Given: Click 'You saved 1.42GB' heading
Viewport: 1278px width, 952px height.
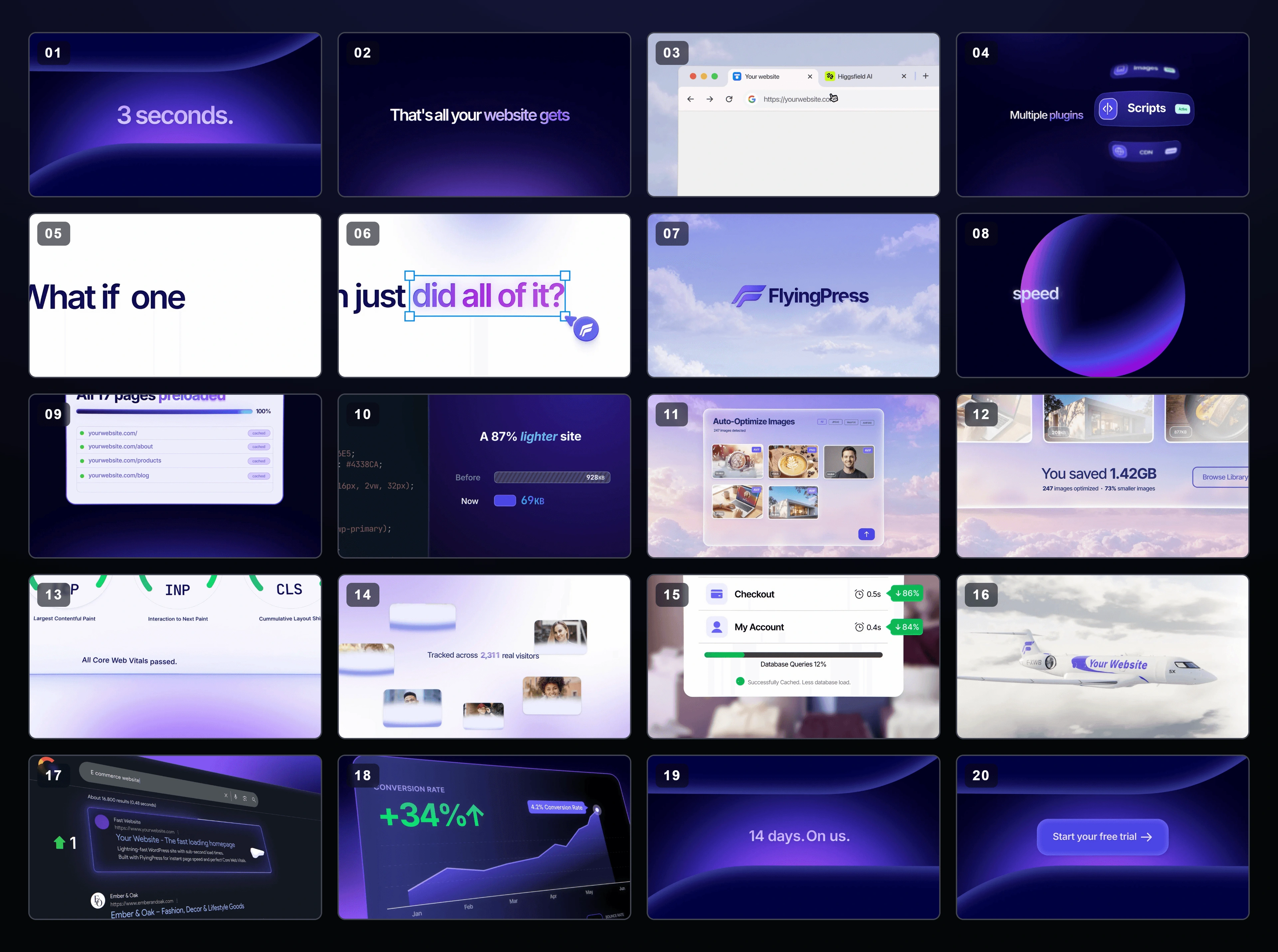Looking at the screenshot, I should point(1099,474).
